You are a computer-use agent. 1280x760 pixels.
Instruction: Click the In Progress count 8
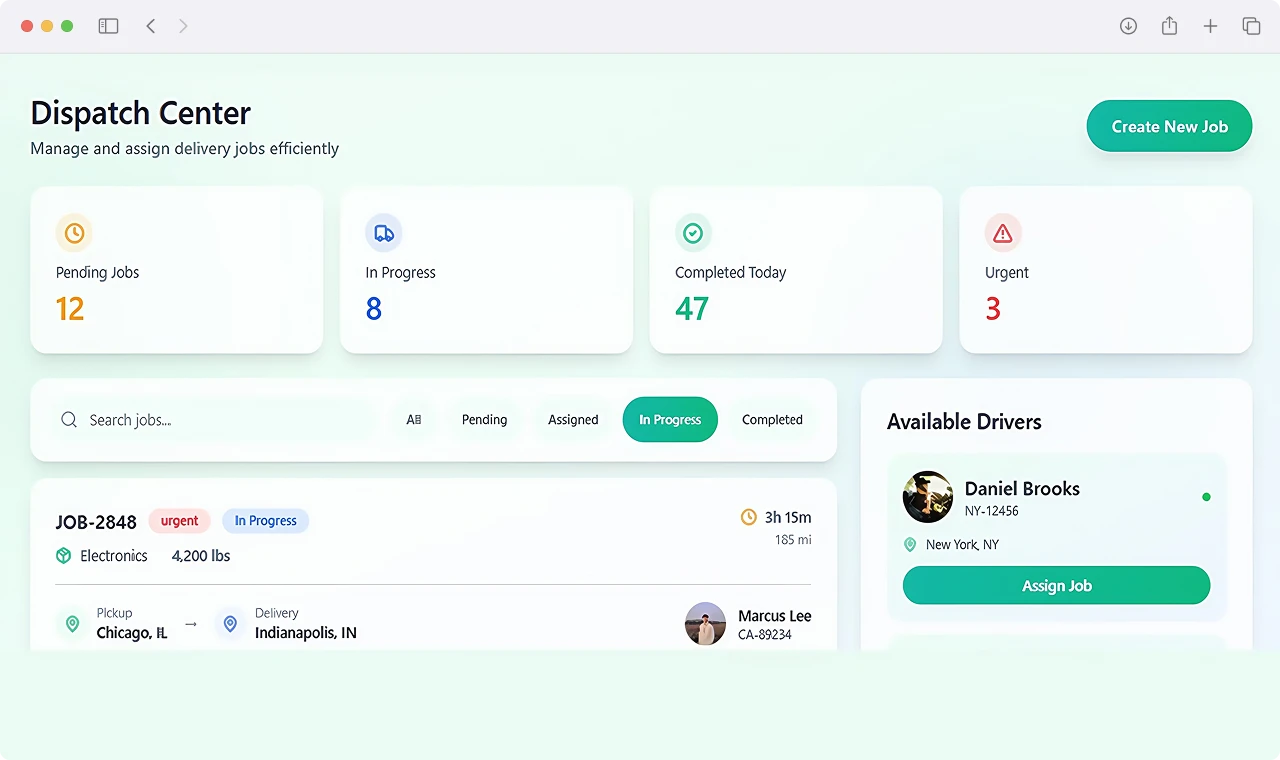(x=374, y=309)
